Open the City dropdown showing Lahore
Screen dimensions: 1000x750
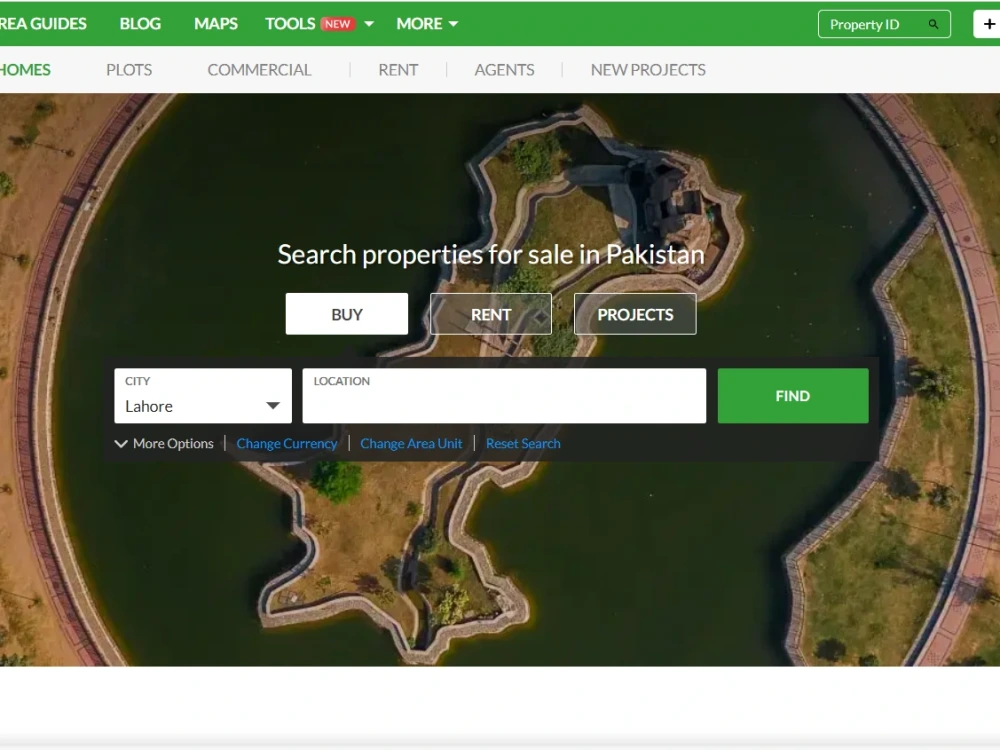(x=203, y=395)
